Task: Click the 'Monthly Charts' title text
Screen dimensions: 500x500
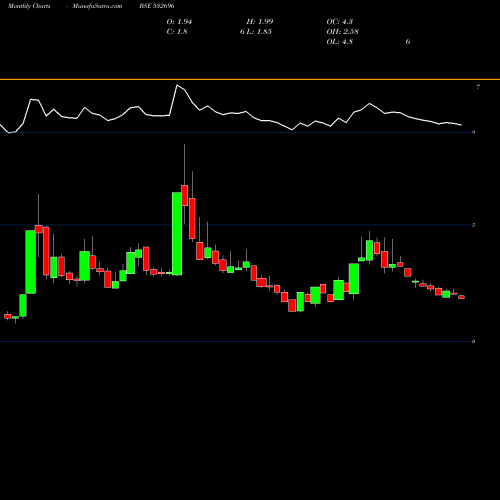Action: point(29,6)
